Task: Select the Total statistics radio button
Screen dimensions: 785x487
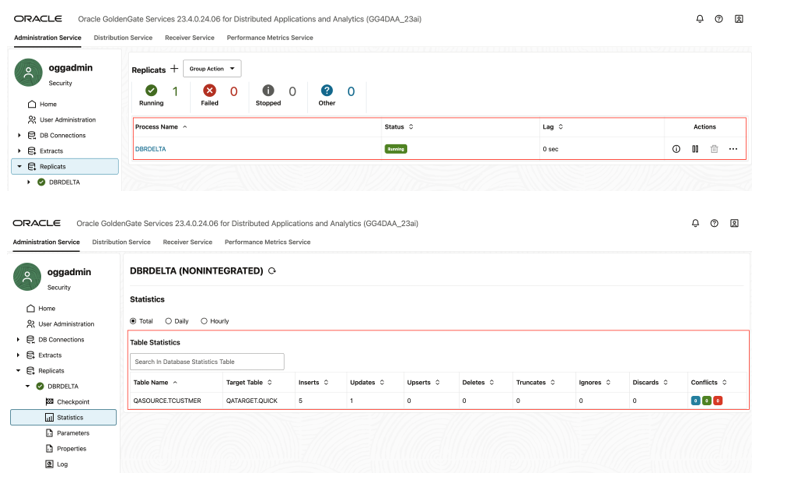Action: 133,321
